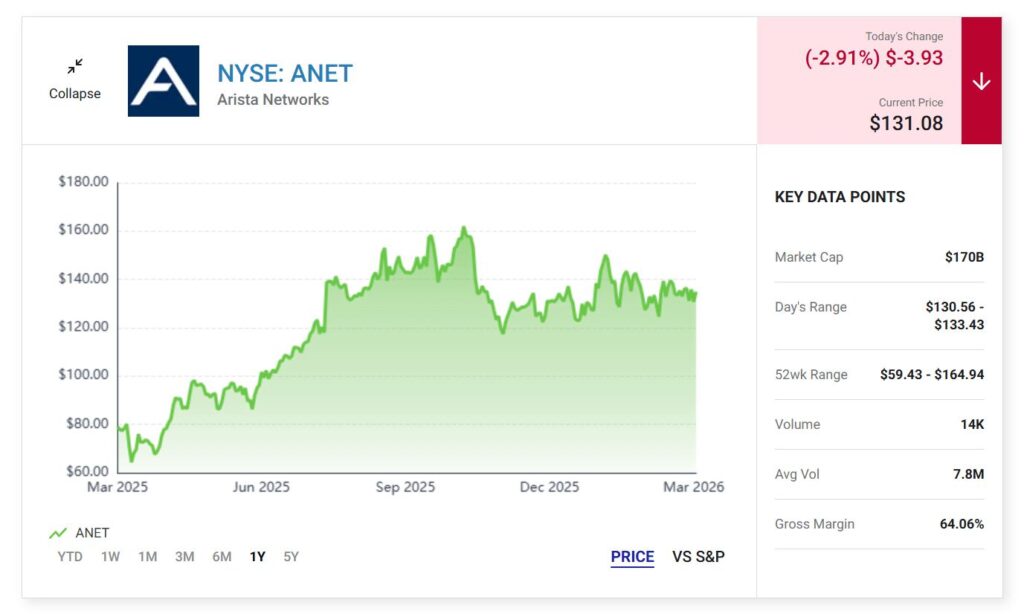Select the 1Y time range
The width and height of the screenshot is (1024, 614).
click(x=257, y=557)
